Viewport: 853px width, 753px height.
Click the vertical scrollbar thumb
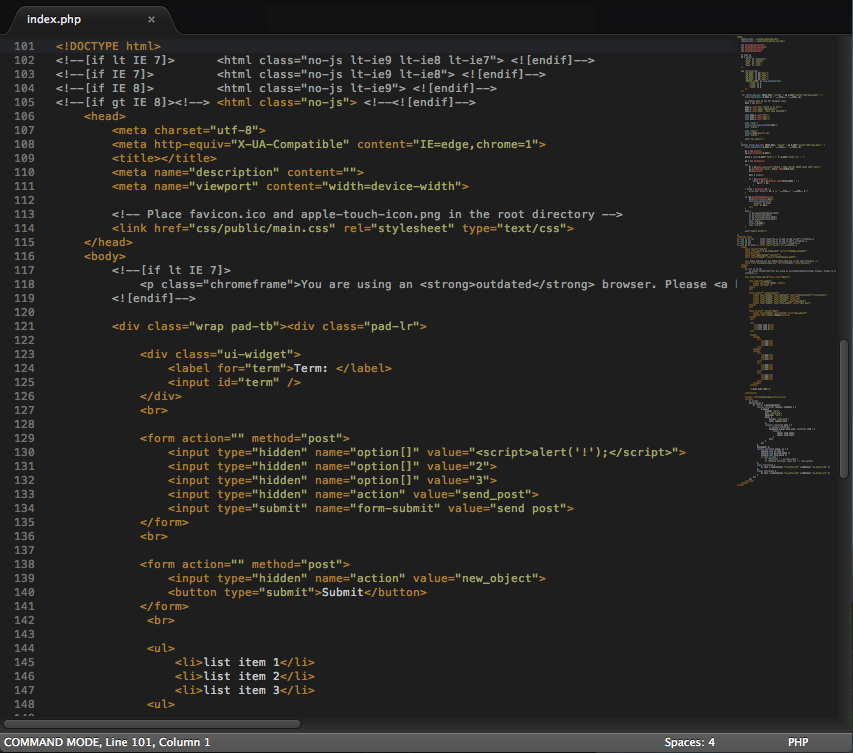click(x=844, y=409)
